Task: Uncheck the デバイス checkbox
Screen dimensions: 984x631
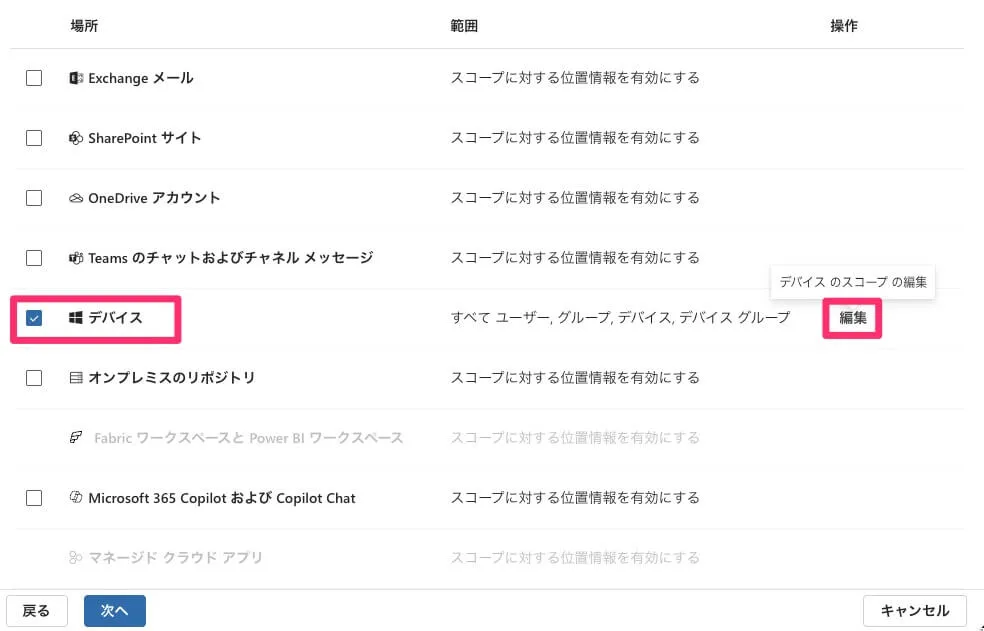Action: coord(34,318)
